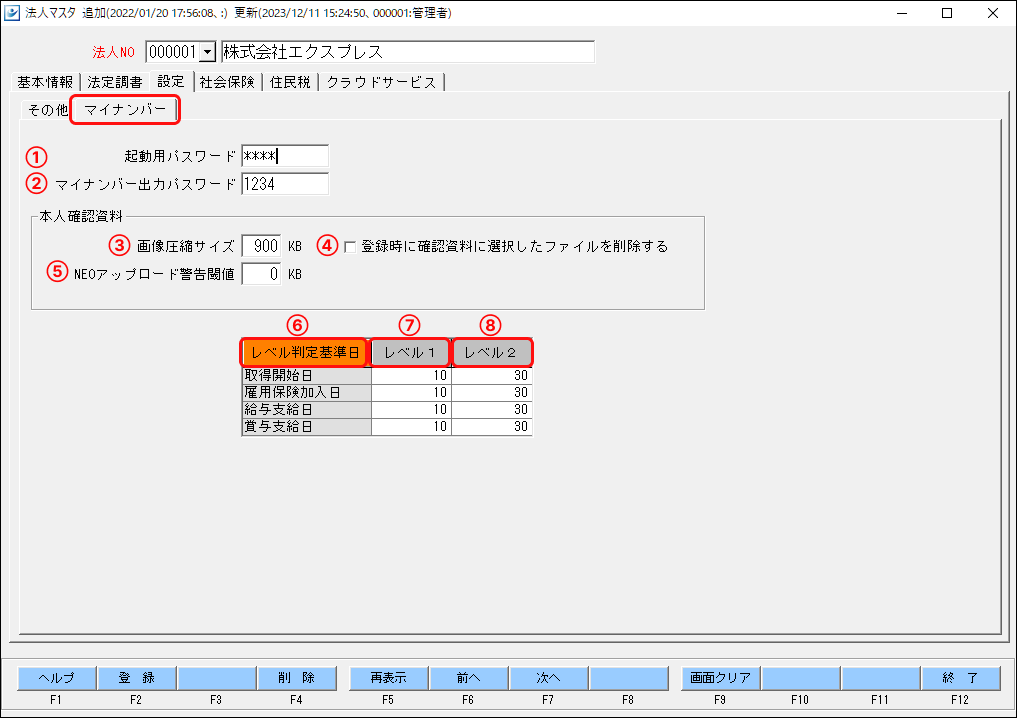1017x718 pixels.
Task: Open the 住民税 tab
Action: click(x=290, y=82)
